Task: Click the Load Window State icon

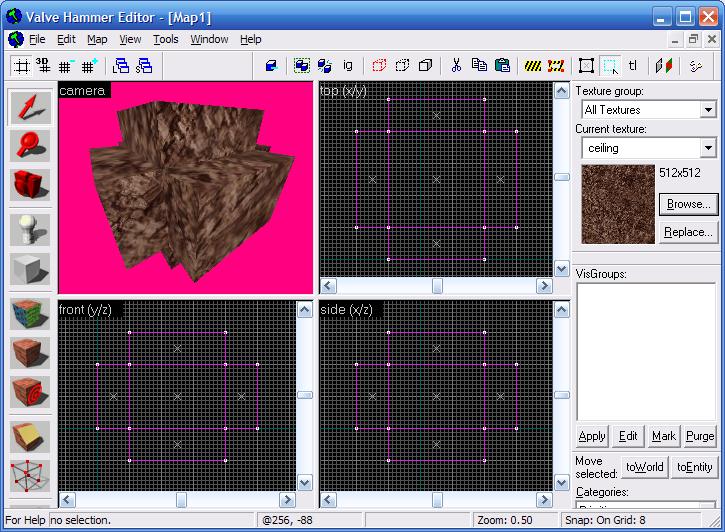Action: (121, 66)
